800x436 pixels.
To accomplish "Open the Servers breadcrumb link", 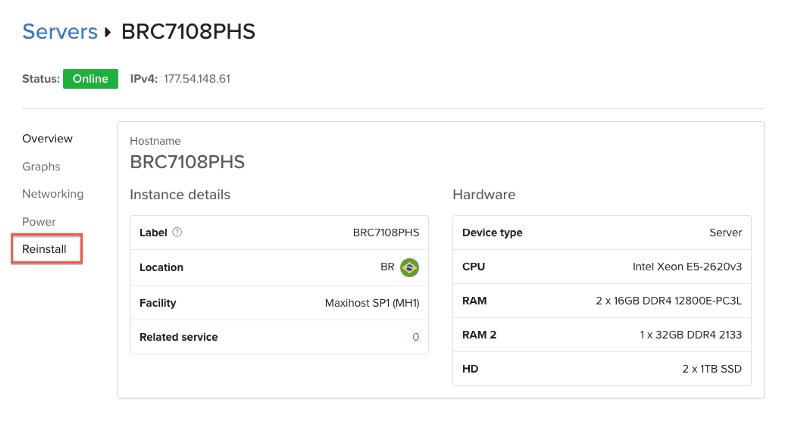I will pyautogui.click(x=60, y=32).
